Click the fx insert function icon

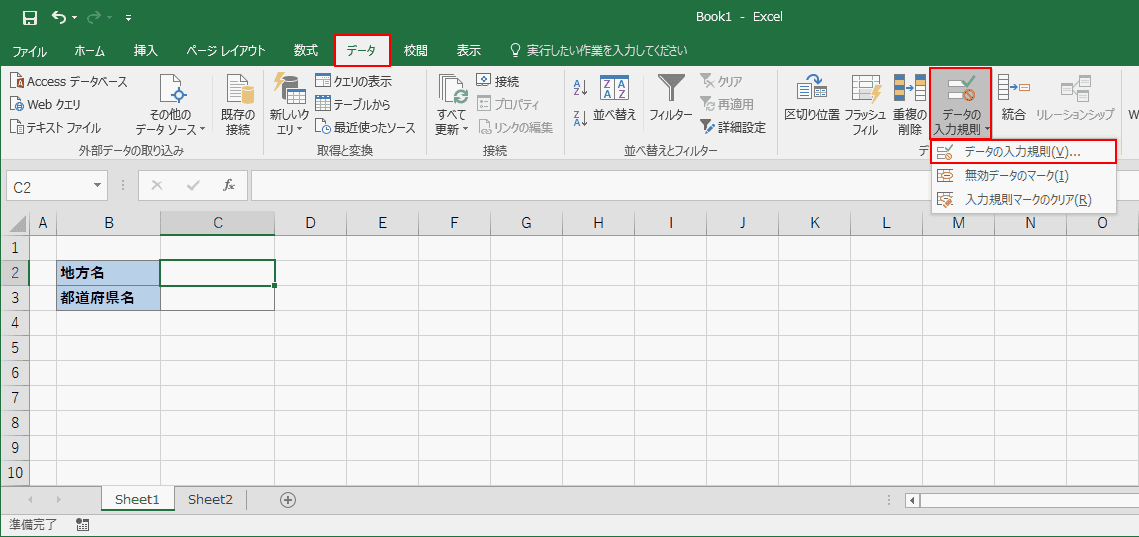point(229,186)
